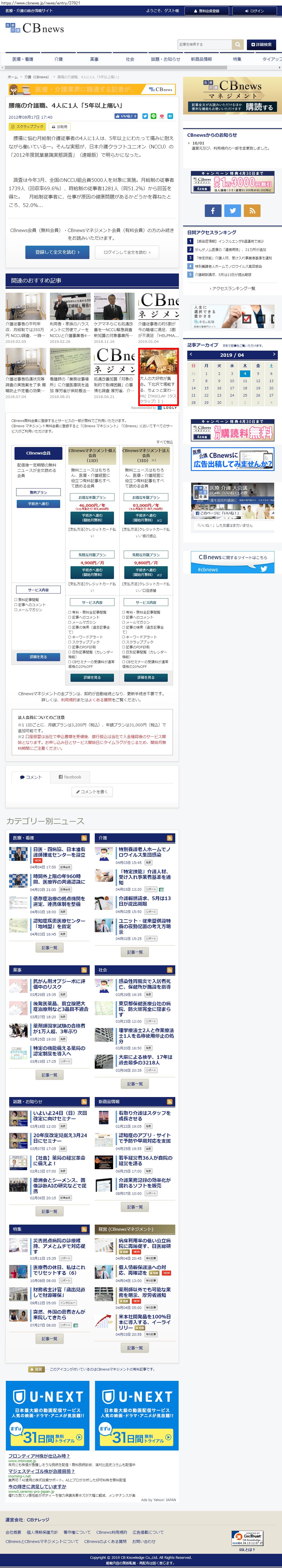Screen dimensions: 282x1568
Task: Select calendar date 4 highlighted
Action: [245, 374]
